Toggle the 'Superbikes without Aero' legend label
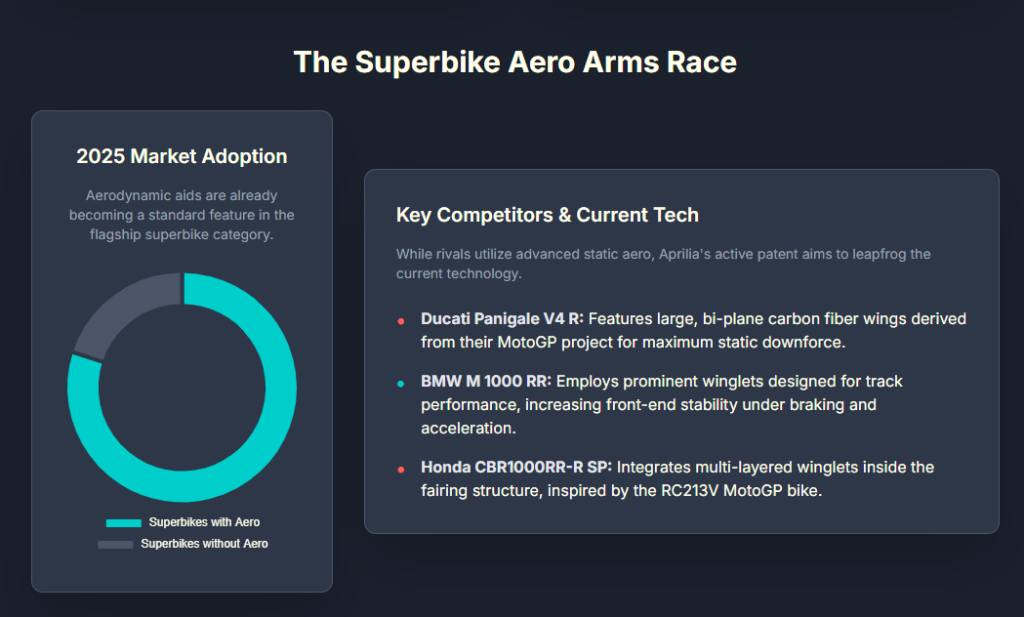 [204, 545]
